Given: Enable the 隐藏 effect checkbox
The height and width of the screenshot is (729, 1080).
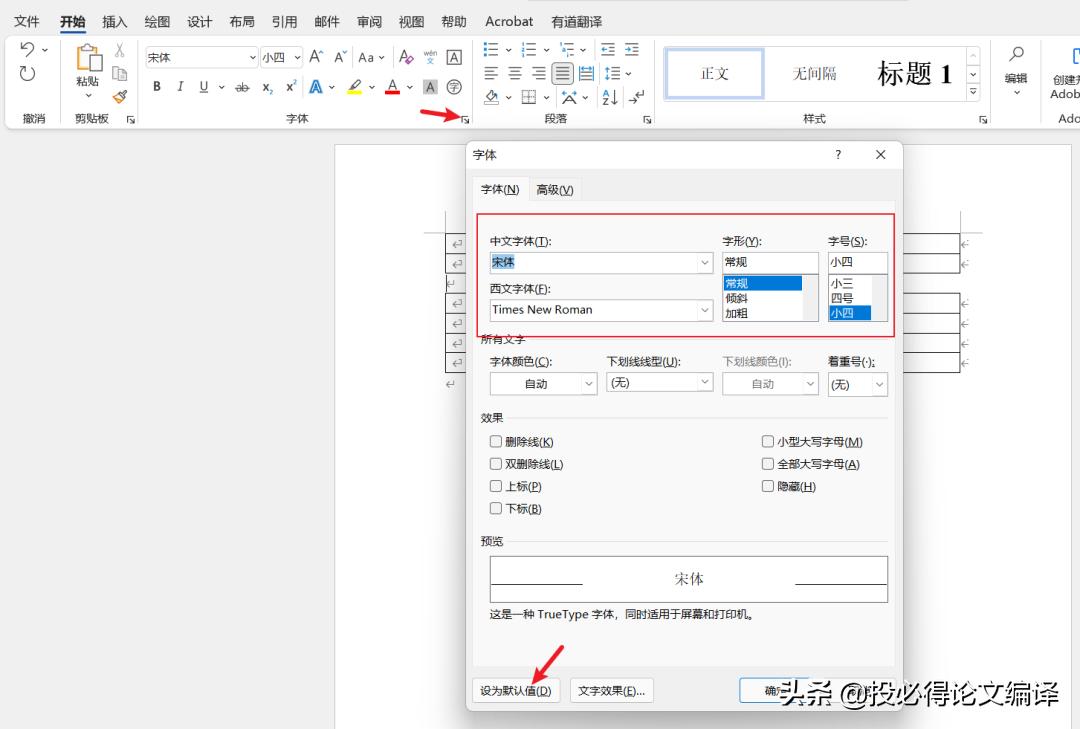Looking at the screenshot, I should coord(768,486).
